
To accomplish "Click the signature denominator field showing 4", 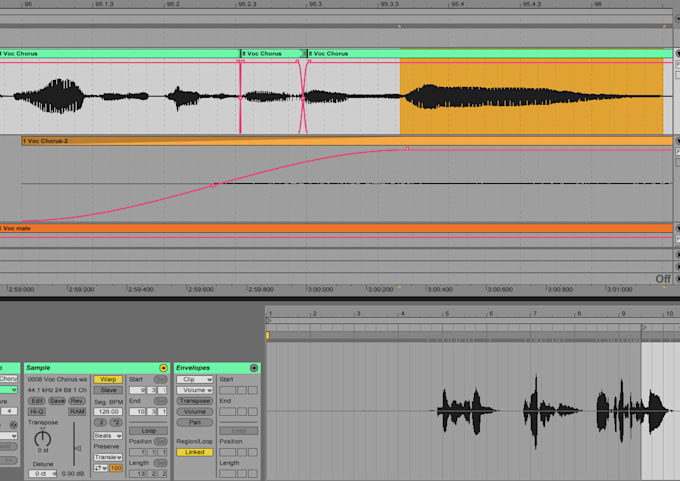I will pyautogui.click(x=8, y=411).
